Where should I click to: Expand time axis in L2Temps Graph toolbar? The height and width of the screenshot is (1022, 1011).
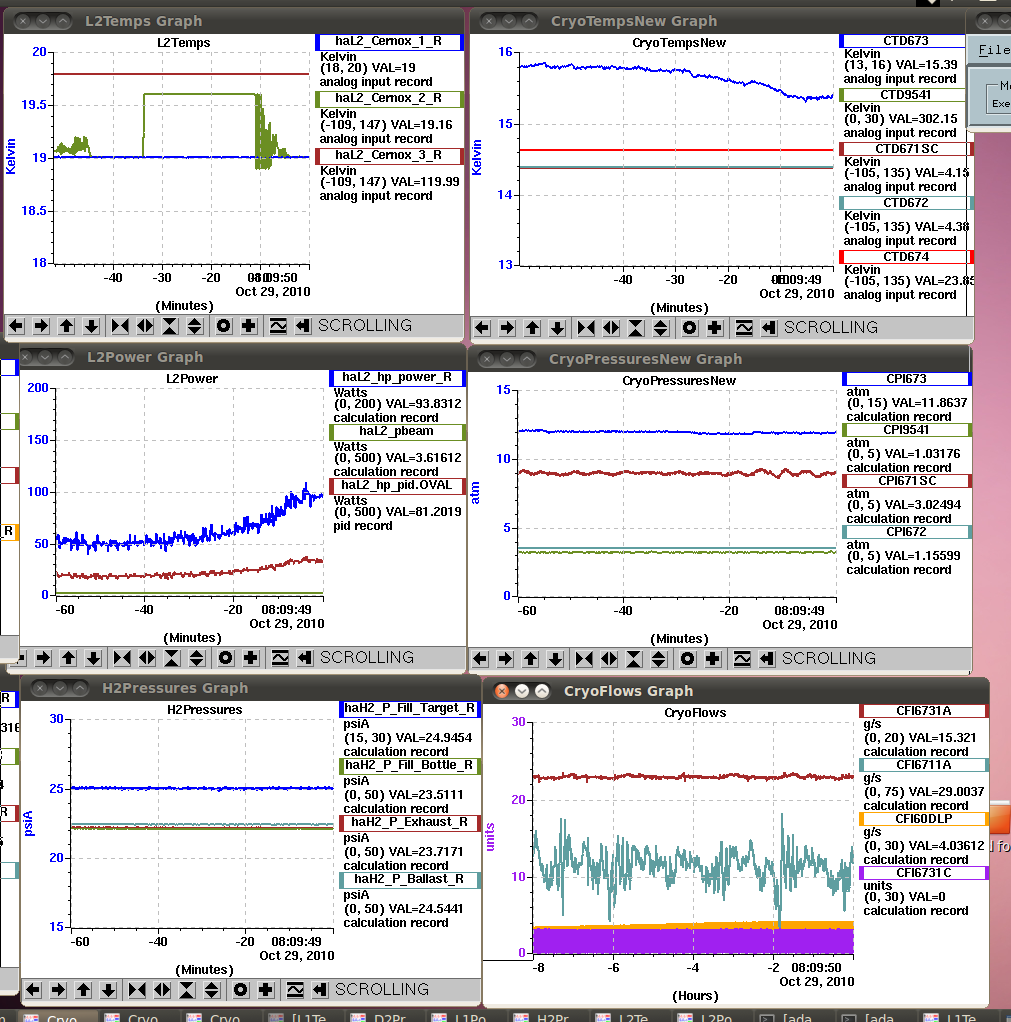[145, 326]
